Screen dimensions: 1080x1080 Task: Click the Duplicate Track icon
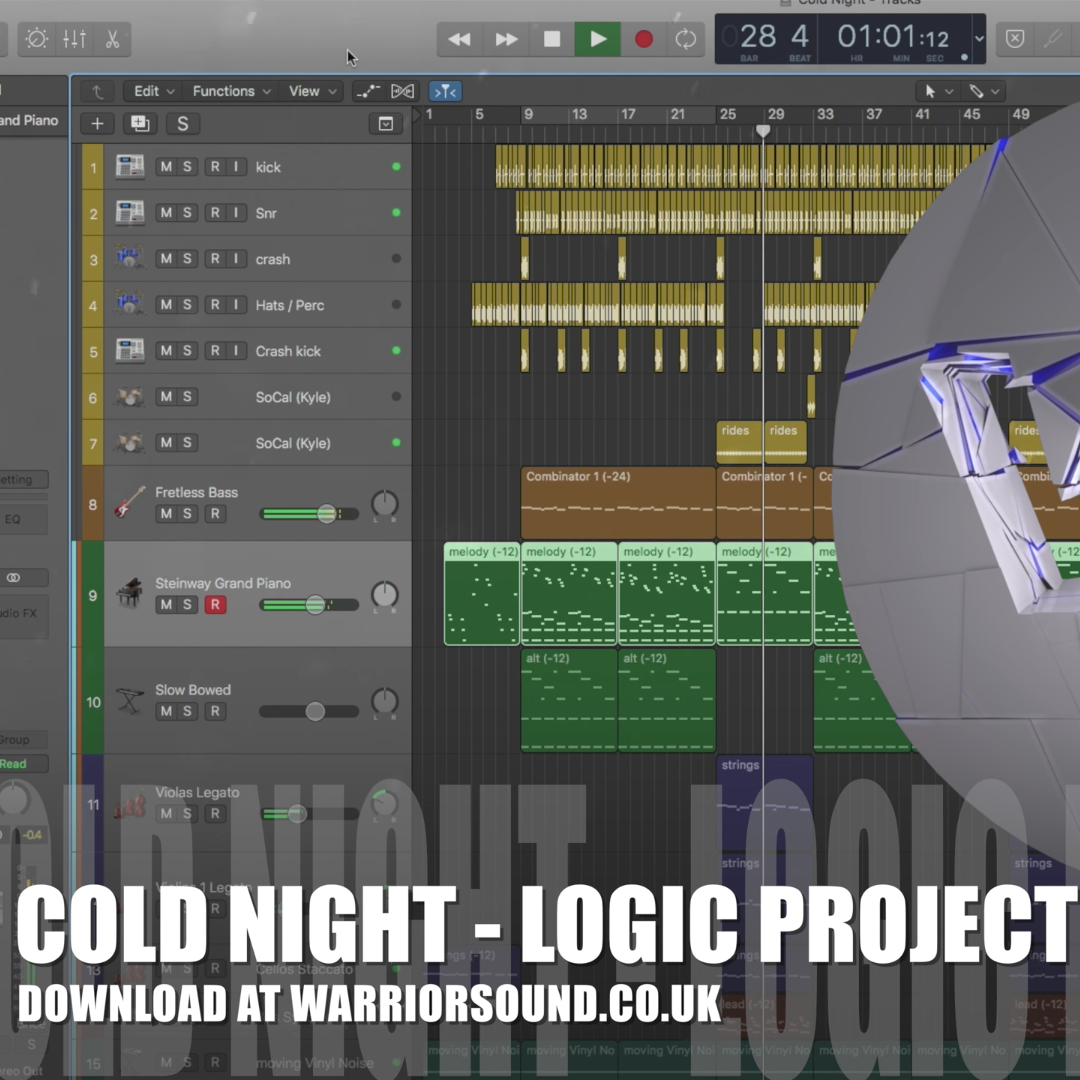click(140, 124)
